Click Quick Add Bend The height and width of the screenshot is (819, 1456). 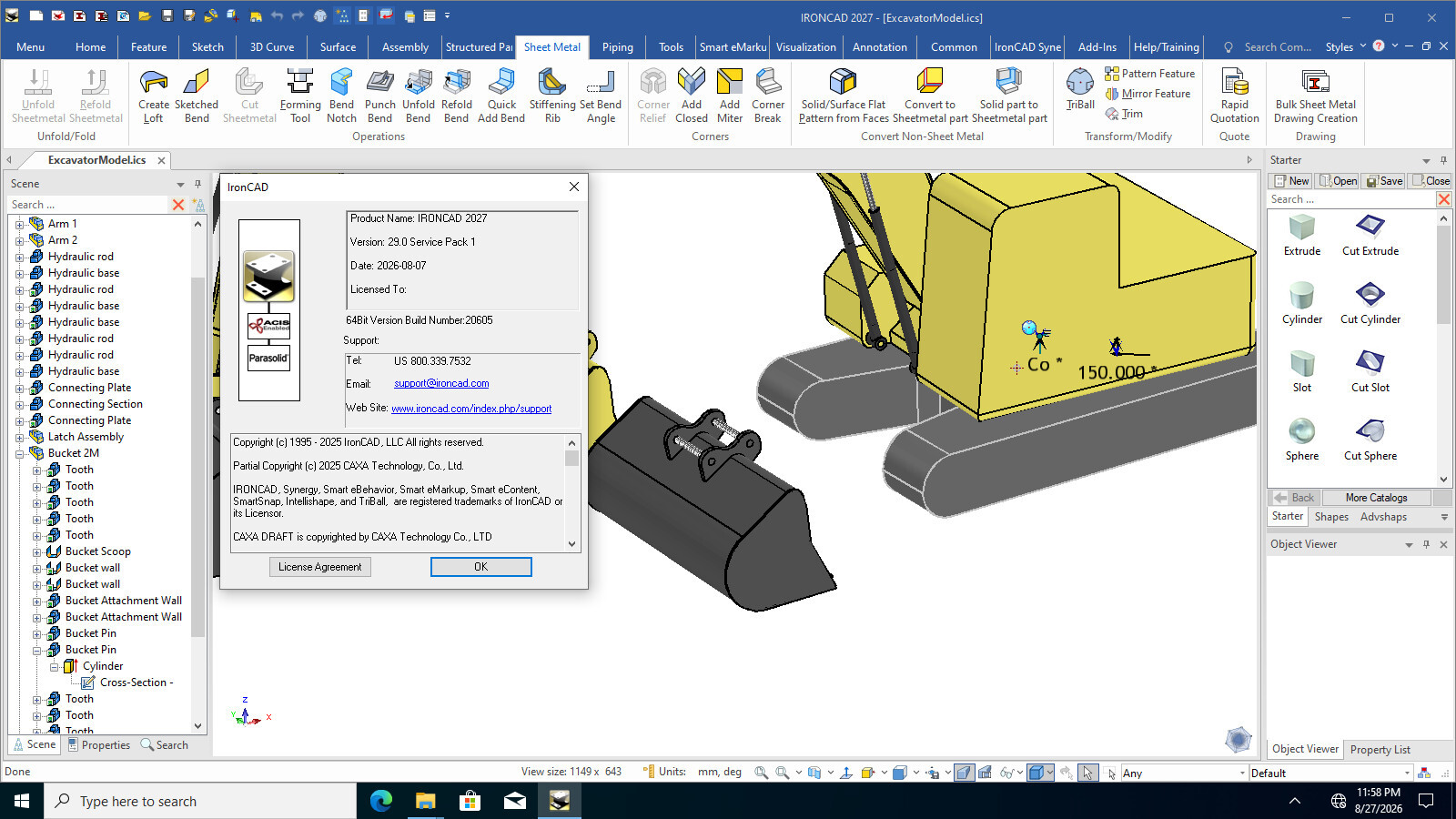click(x=501, y=96)
